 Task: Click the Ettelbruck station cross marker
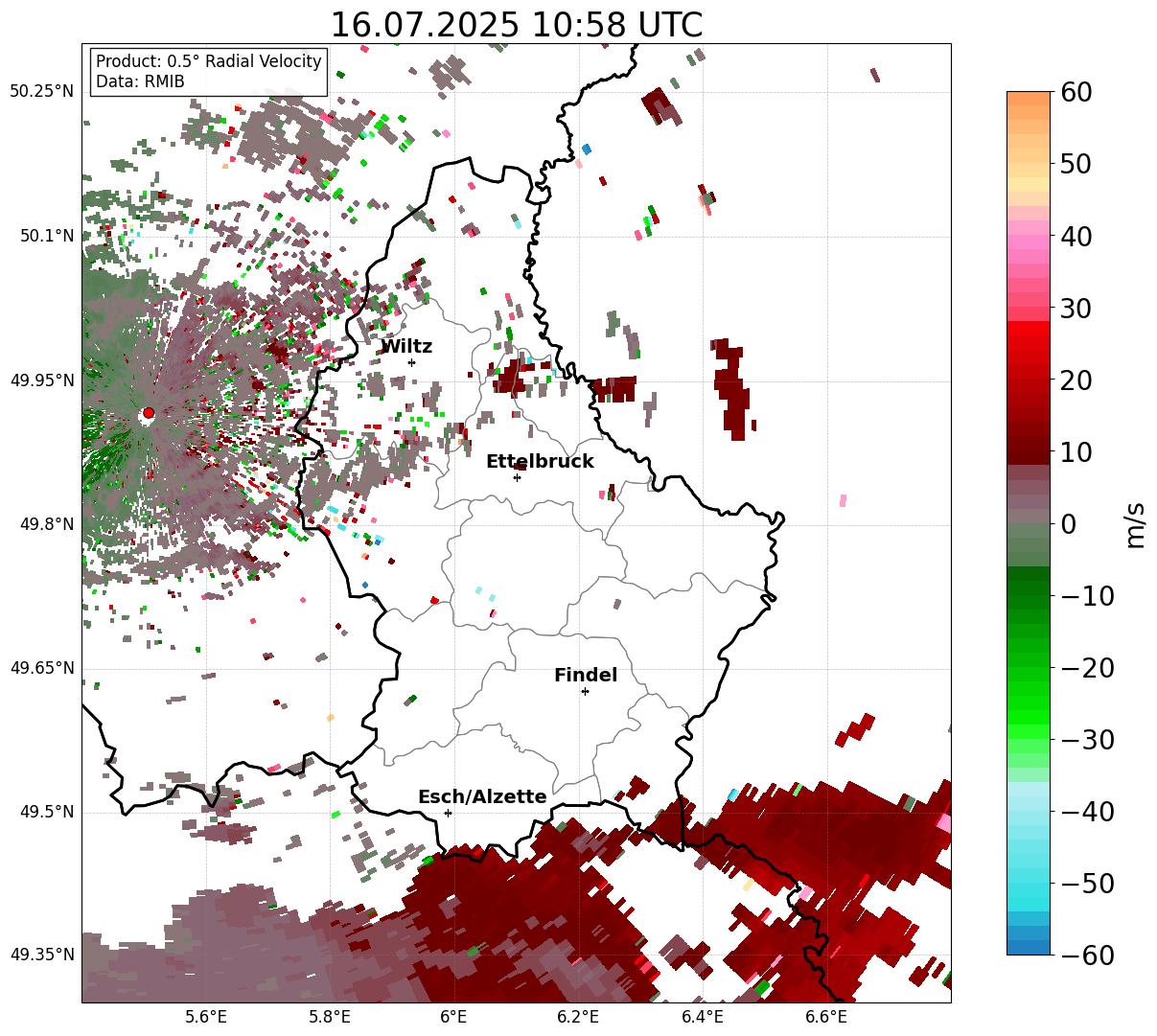click(517, 477)
